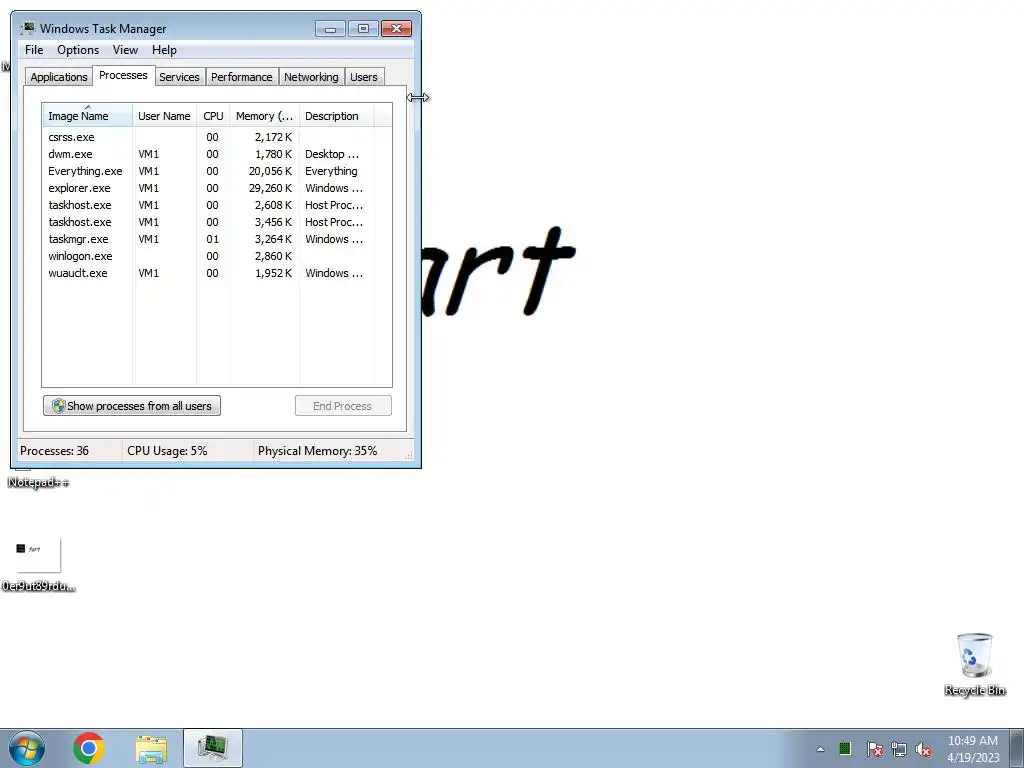Switch to the Services tab

tap(179, 77)
